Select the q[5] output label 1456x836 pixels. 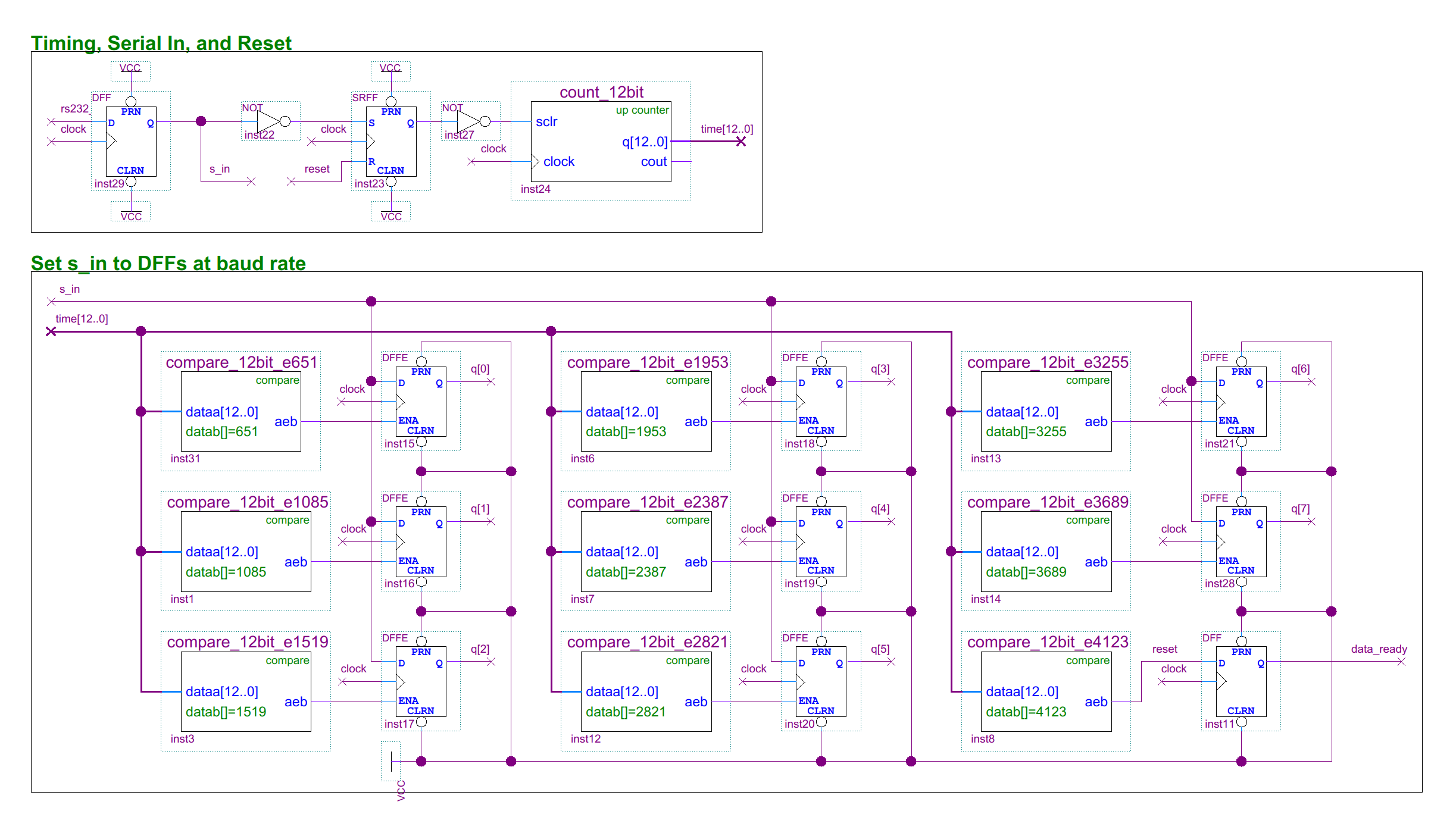pos(880,649)
